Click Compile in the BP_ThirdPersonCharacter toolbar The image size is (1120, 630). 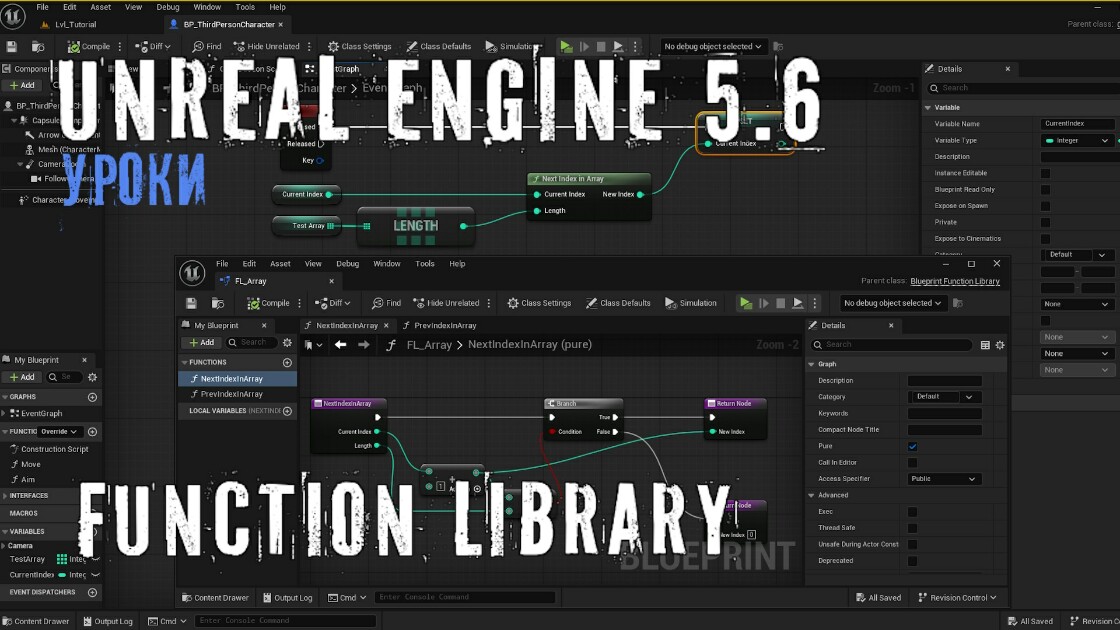point(89,46)
